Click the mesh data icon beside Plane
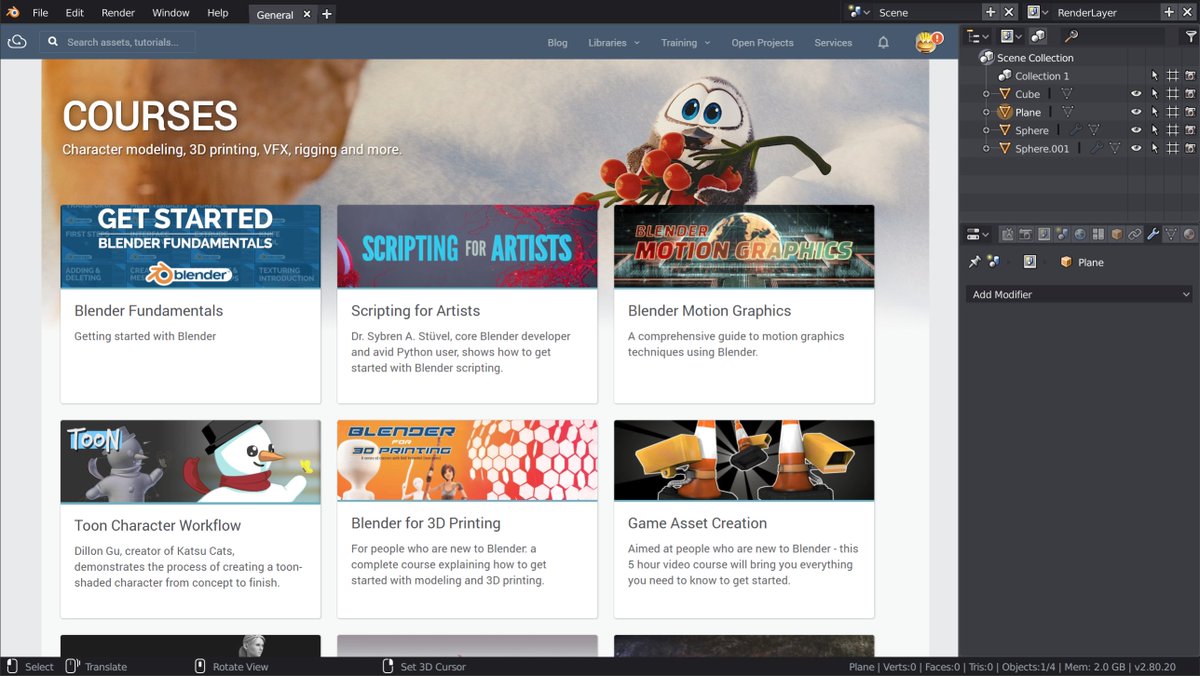 [x=1067, y=112]
